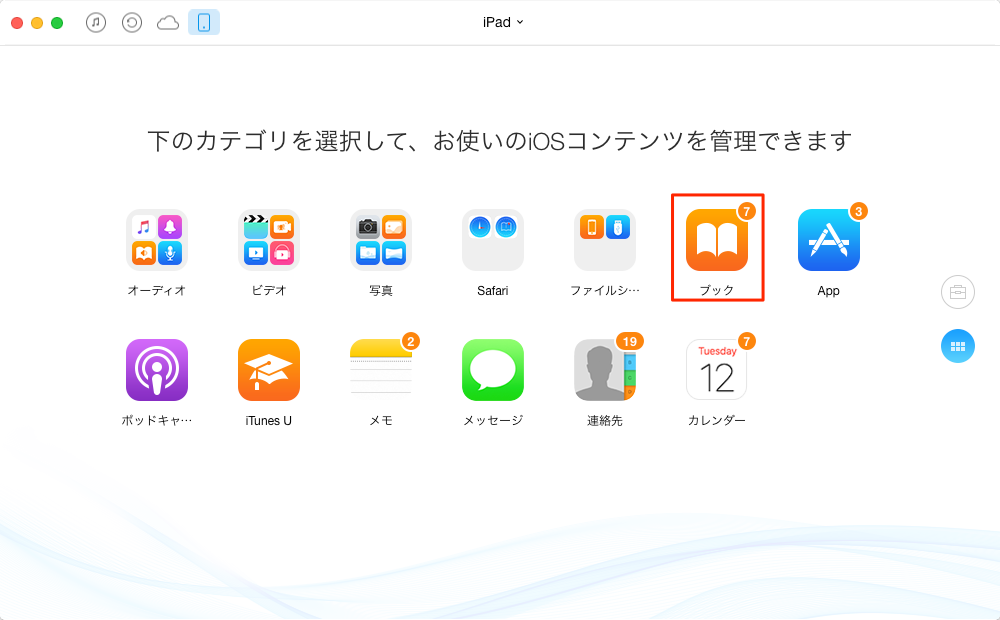Open the 連絡先 (Contacts) category
1000x620 pixels.
[605, 370]
